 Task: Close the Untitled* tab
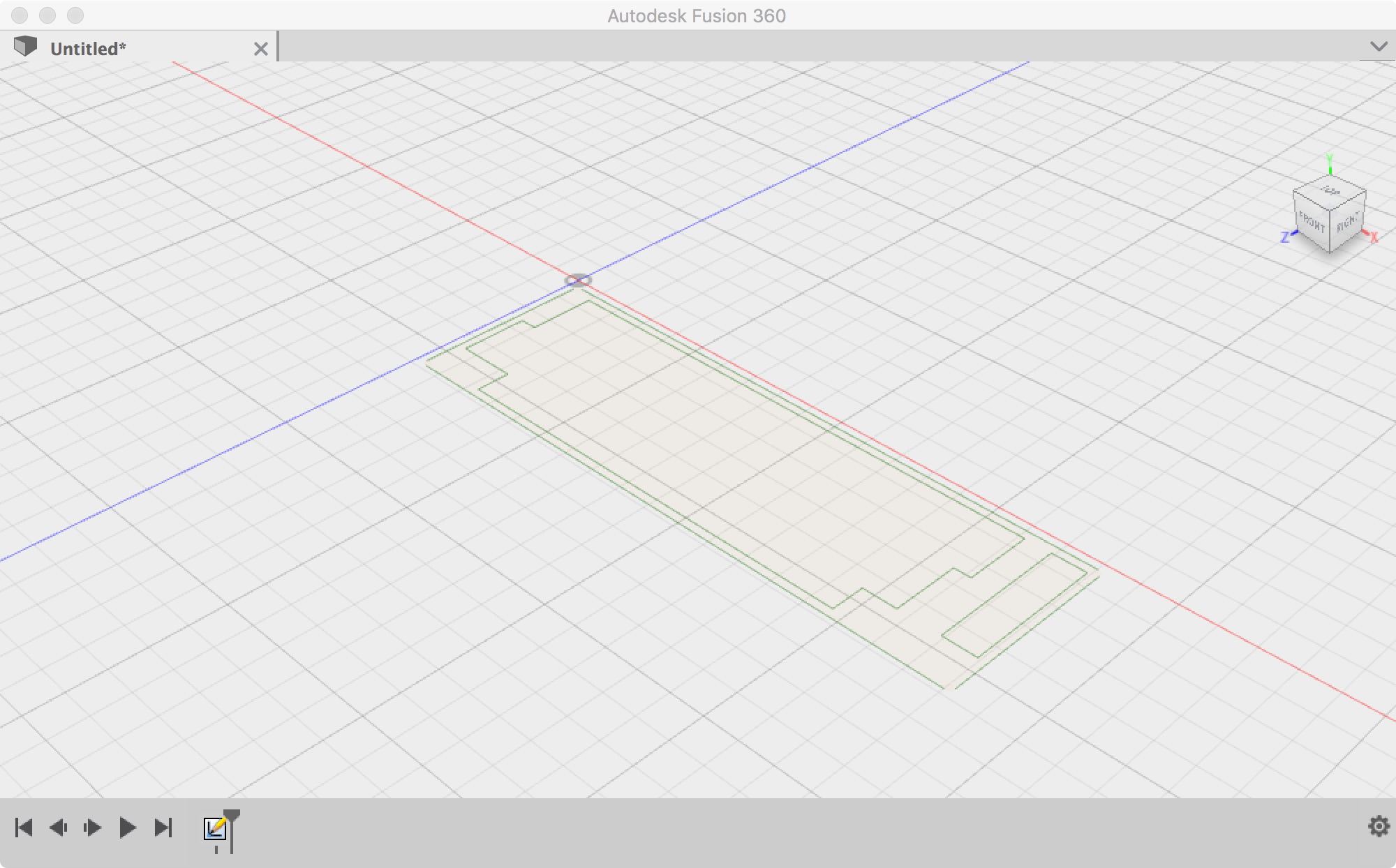260,49
